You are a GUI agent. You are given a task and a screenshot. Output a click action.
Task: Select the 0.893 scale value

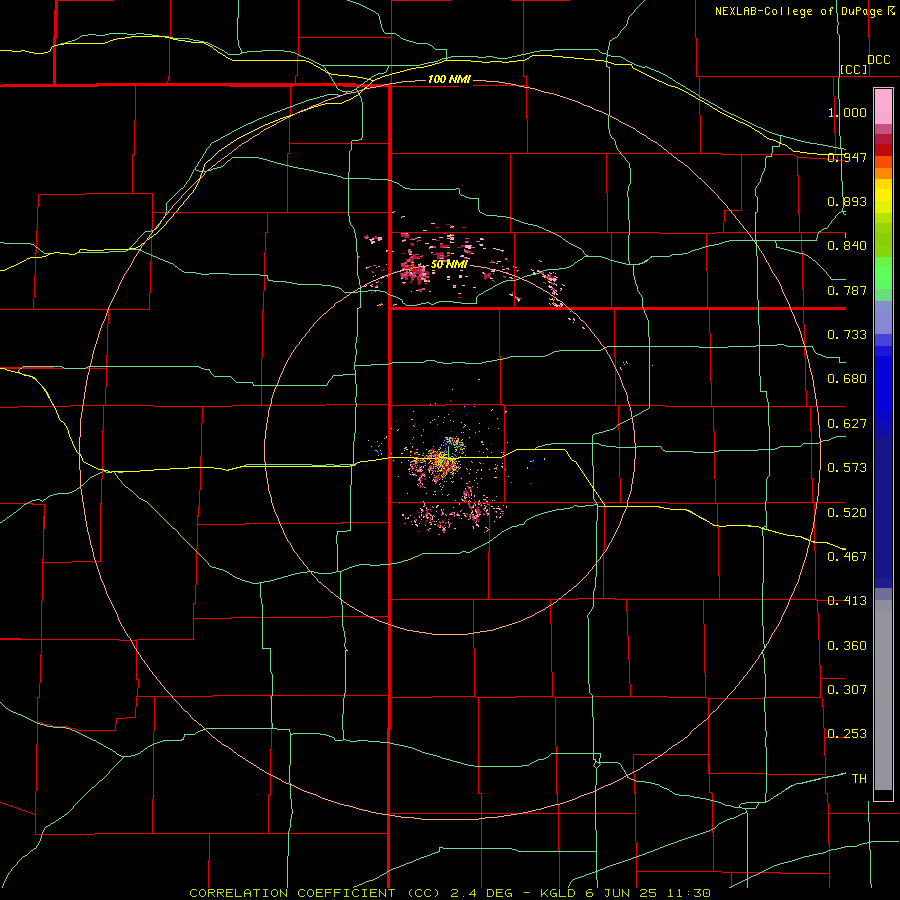pyautogui.click(x=847, y=201)
